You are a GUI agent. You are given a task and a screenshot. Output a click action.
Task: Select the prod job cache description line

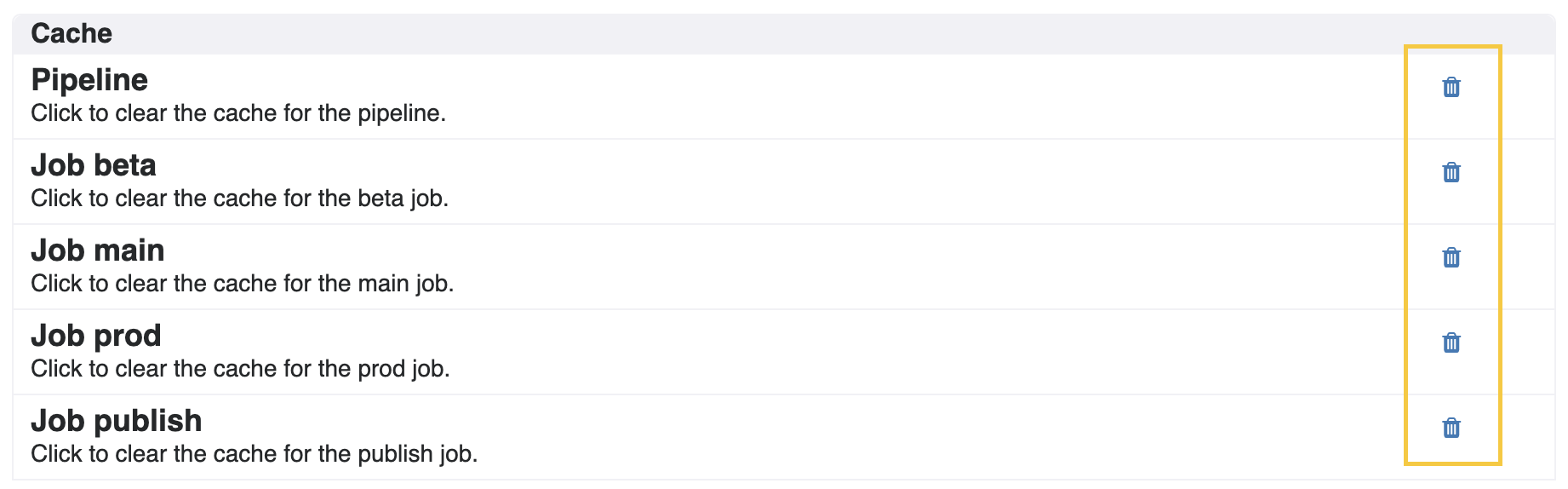tap(241, 369)
